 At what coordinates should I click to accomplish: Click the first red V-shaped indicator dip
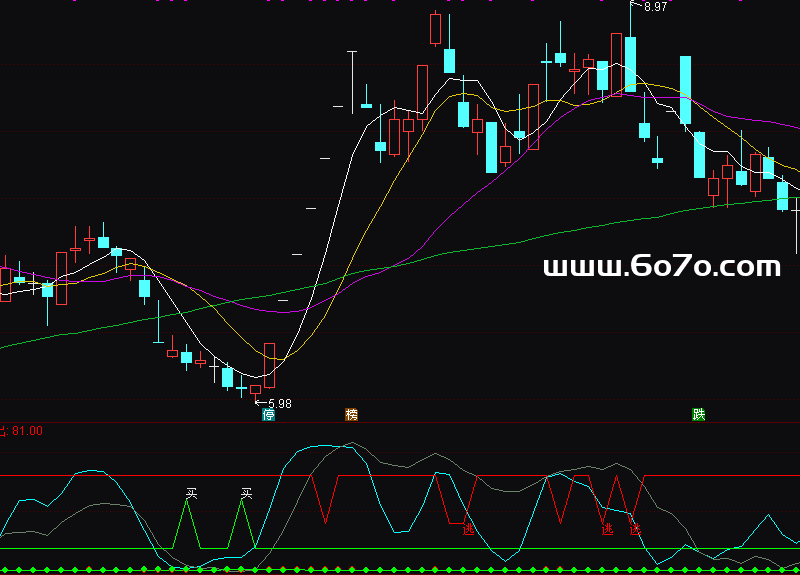click(x=324, y=500)
